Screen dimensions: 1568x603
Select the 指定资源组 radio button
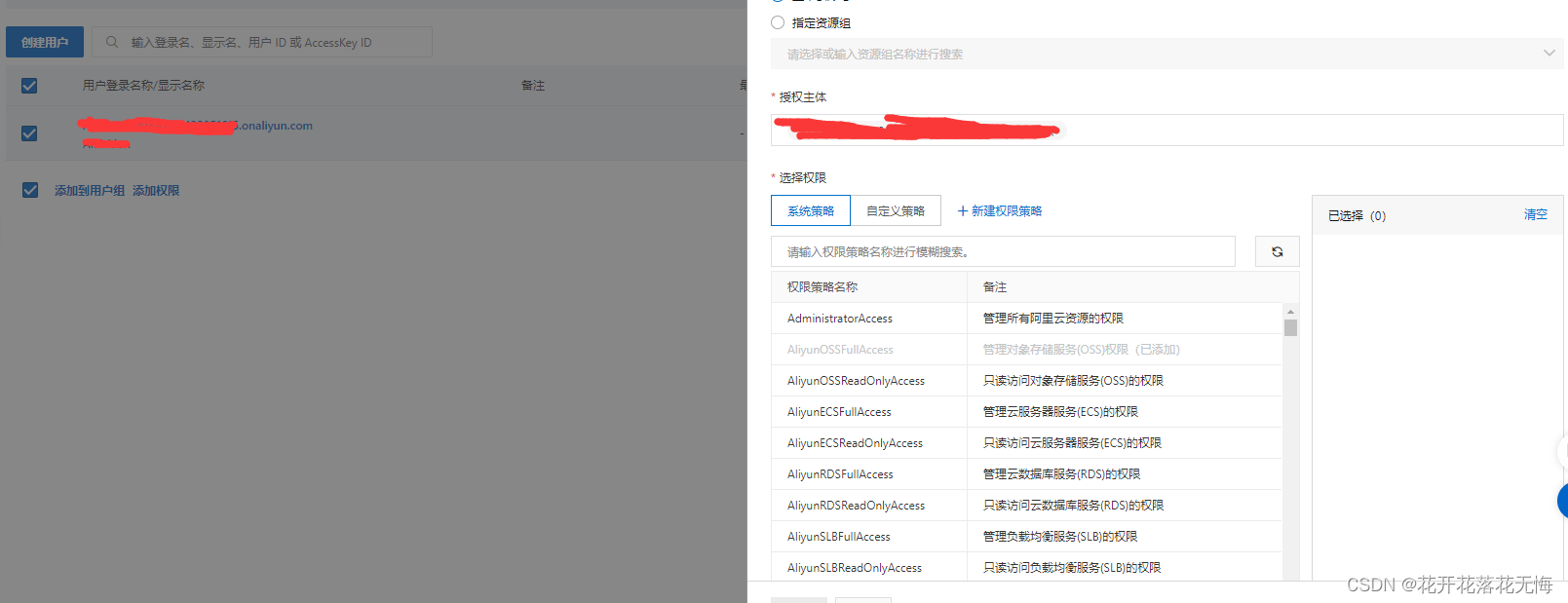(x=778, y=22)
